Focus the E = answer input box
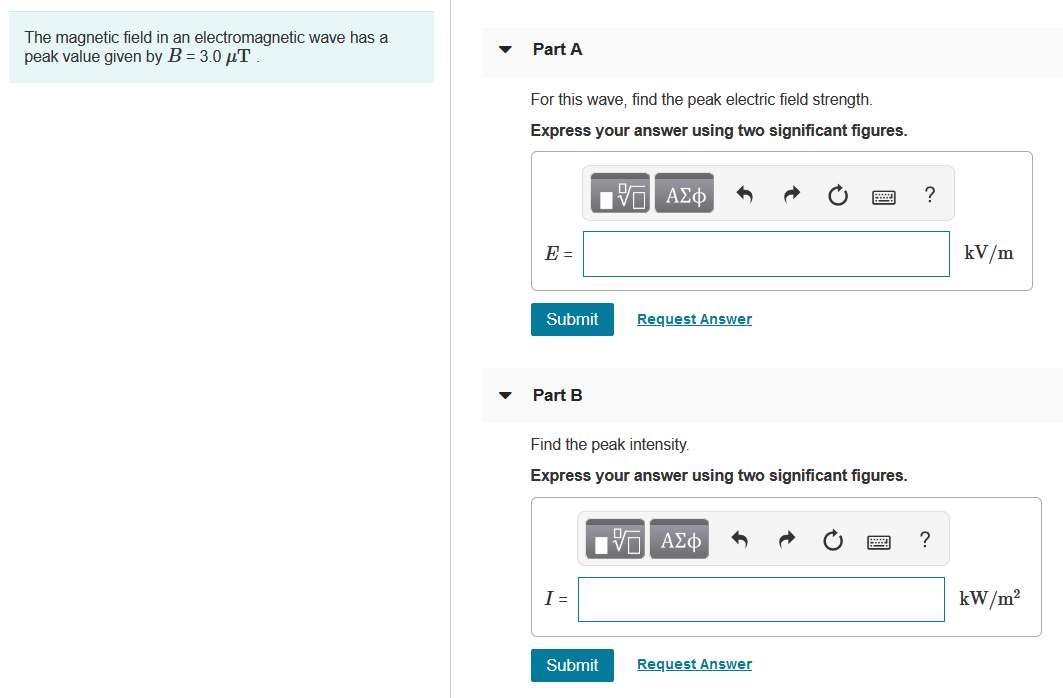1063x698 pixels. pyautogui.click(x=766, y=254)
